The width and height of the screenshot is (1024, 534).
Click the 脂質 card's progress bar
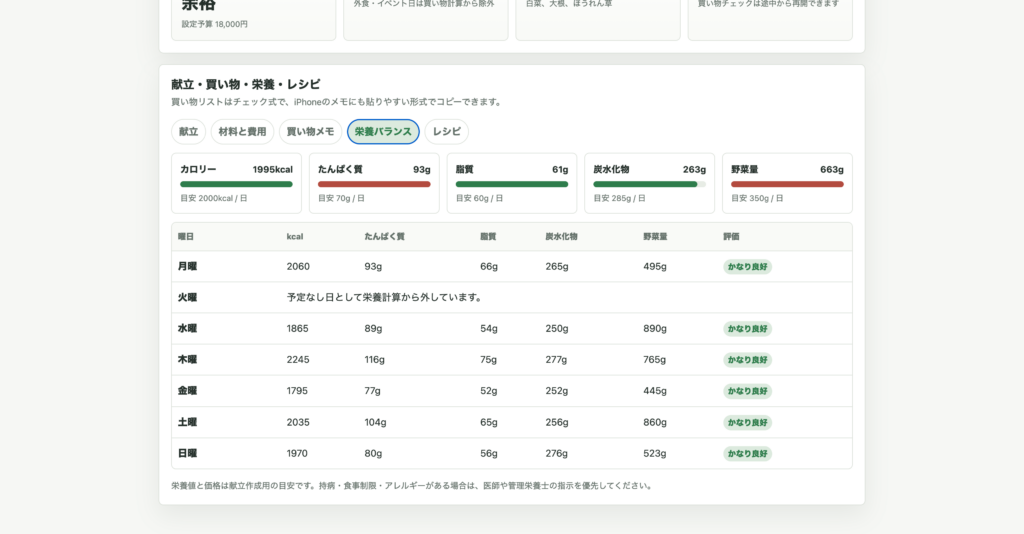[x=512, y=184]
